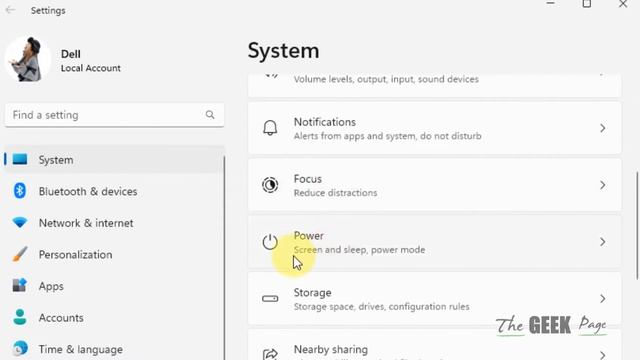640x360 pixels.
Task: Click the Dell profile avatar picture
Action: coord(28,59)
